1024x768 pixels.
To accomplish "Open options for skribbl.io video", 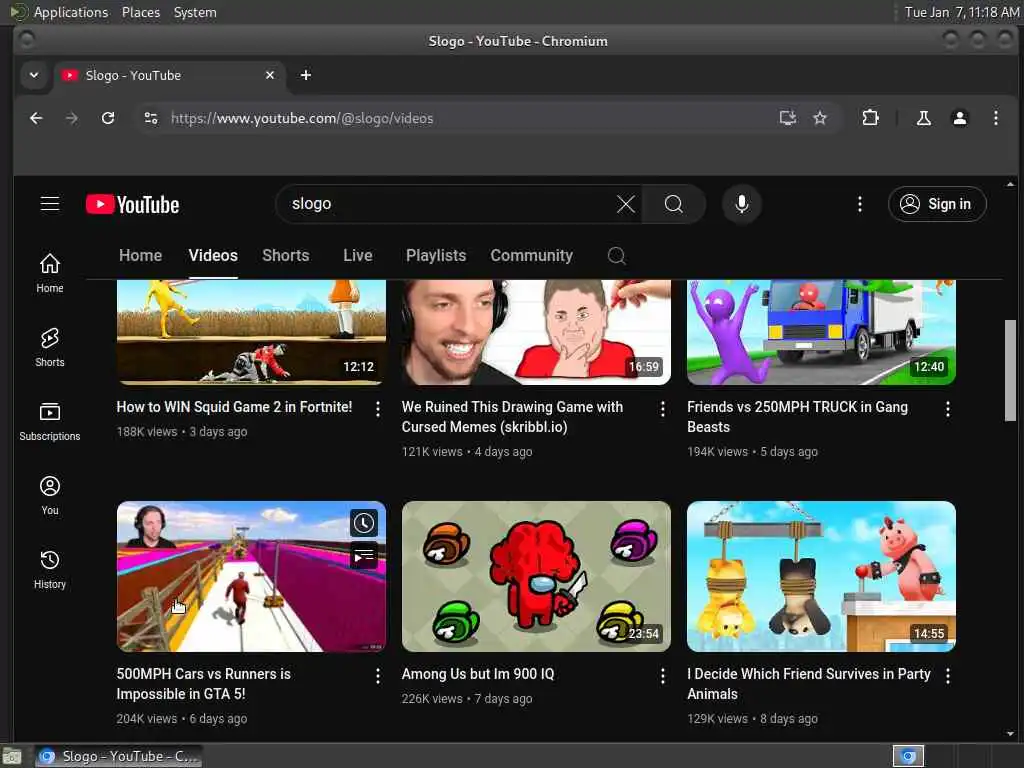I will [663, 409].
